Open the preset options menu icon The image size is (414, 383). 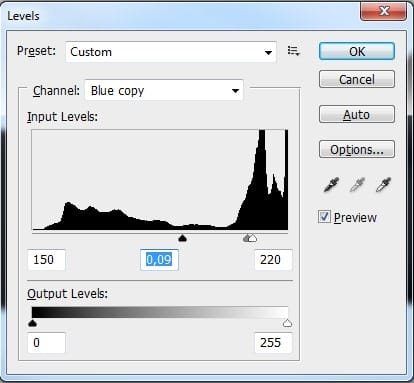[293, 51]
